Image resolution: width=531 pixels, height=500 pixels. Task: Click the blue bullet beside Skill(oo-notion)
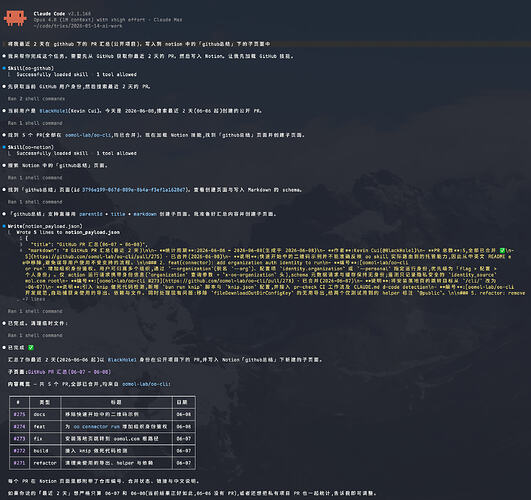click(4, 147)
